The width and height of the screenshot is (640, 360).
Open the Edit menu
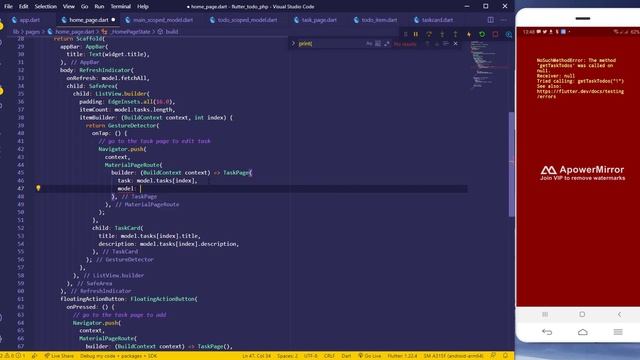tap(24, 6)
